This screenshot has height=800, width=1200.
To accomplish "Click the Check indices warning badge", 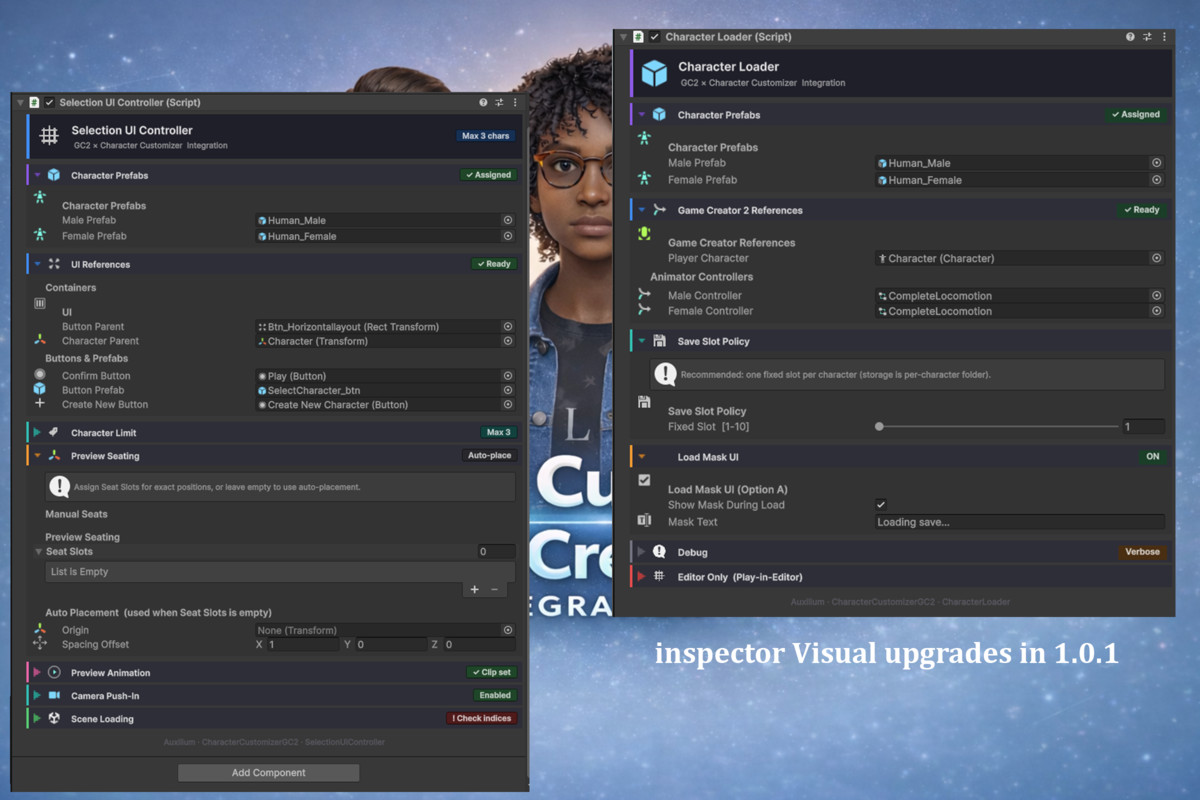I will pos(482,718).
